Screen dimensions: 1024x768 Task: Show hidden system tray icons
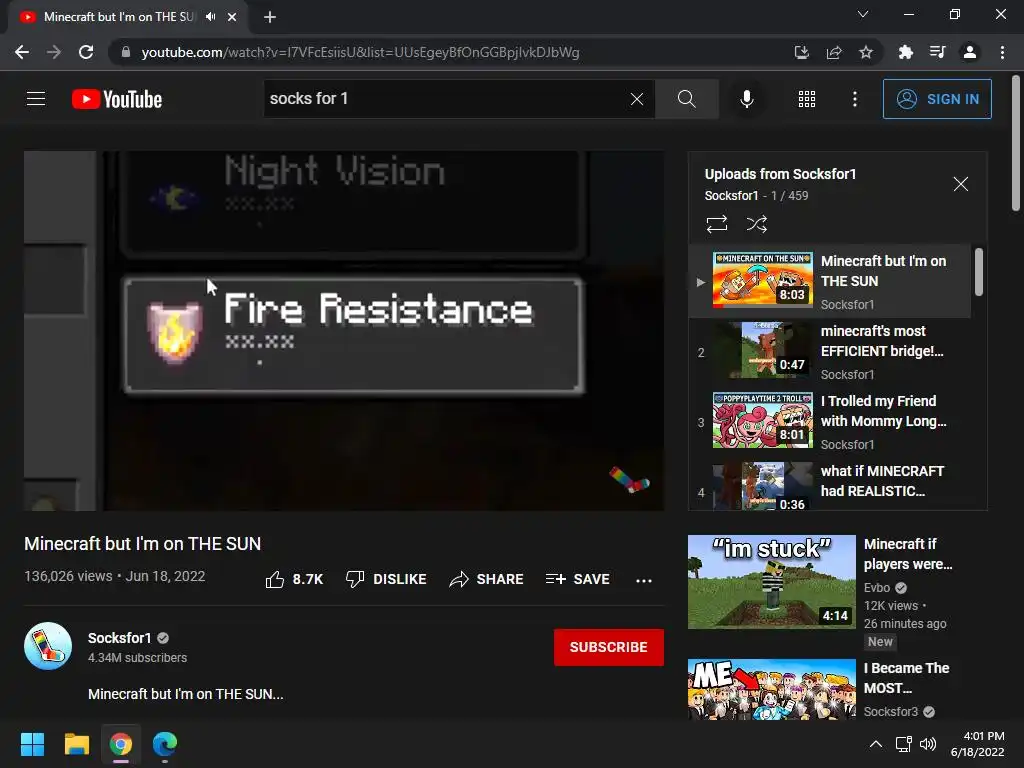876,744
